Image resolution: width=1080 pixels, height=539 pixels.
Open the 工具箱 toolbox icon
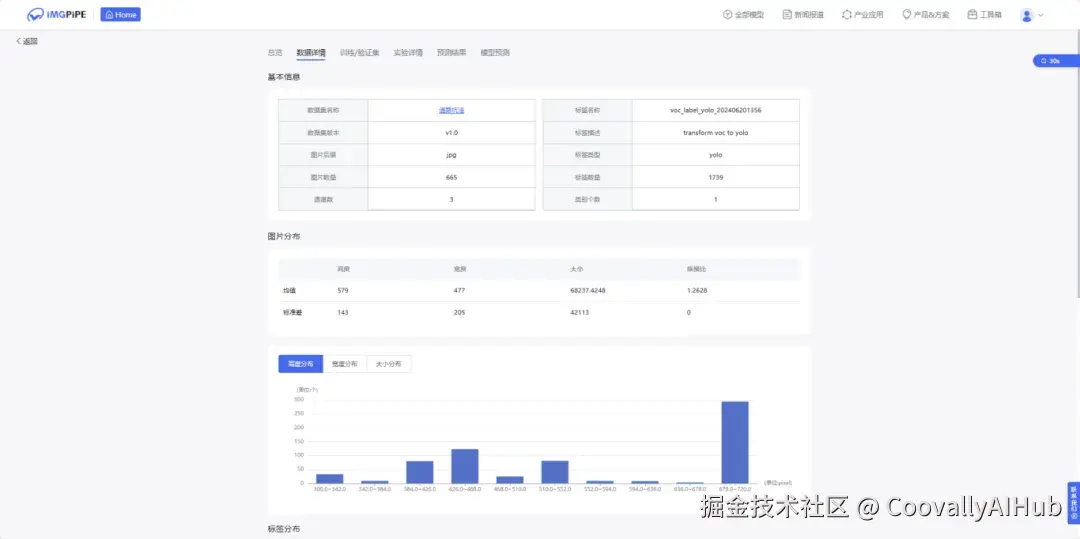972,14
